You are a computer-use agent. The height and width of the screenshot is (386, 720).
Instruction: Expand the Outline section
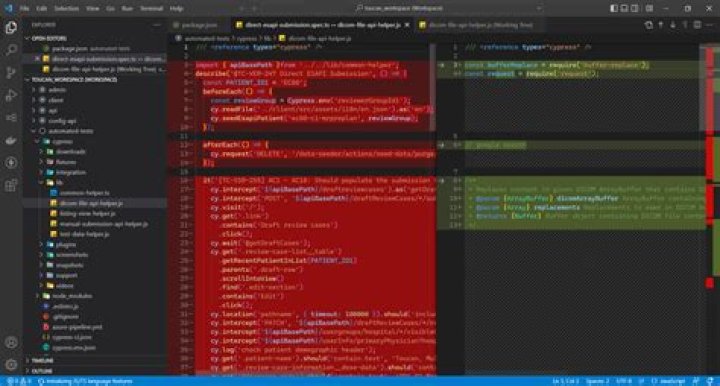(95, 371)
